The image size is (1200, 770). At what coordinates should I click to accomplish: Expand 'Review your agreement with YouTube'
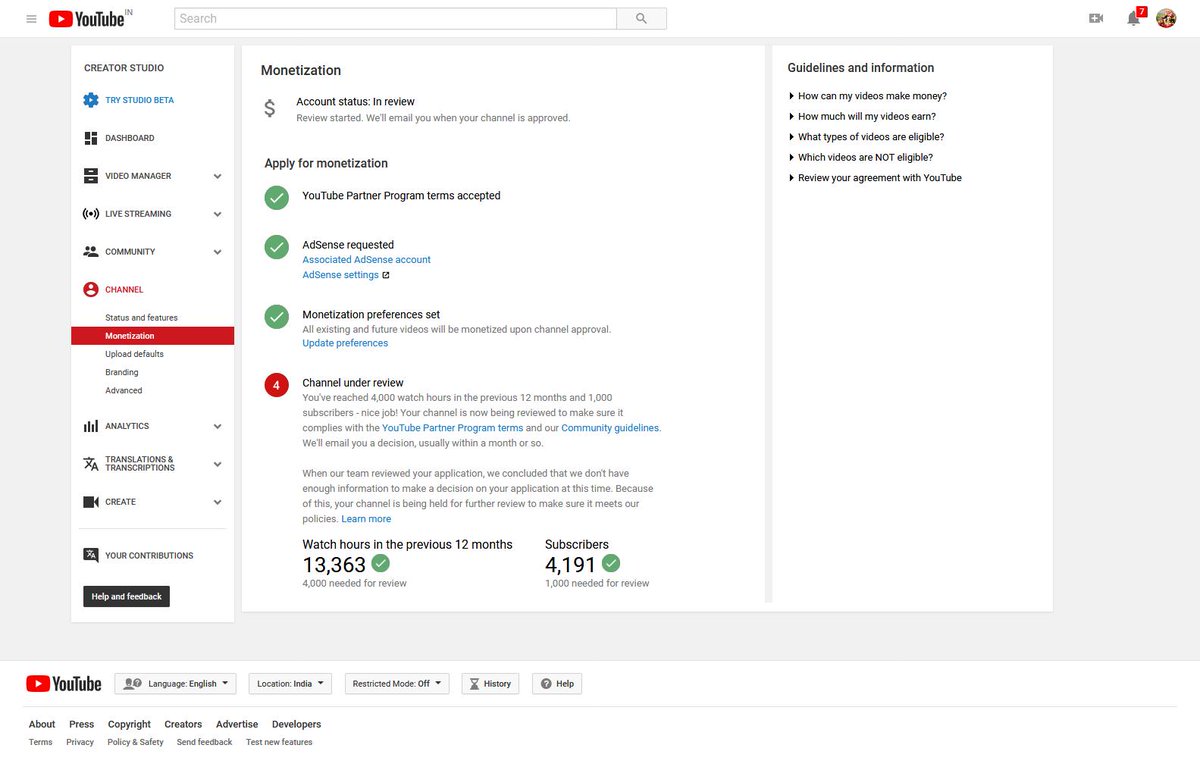coord(875,178)
